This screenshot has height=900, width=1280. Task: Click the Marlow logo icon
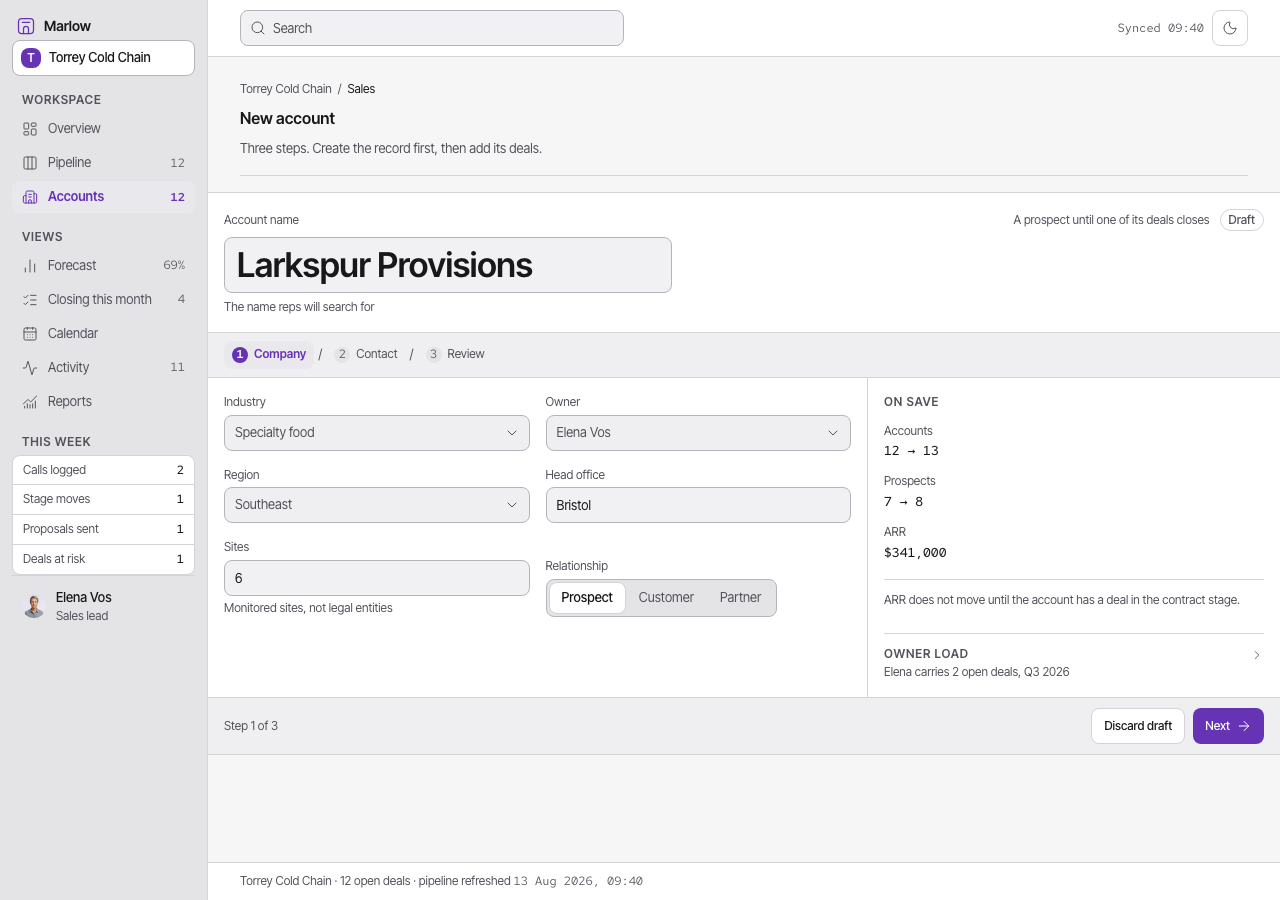point(26,26)
